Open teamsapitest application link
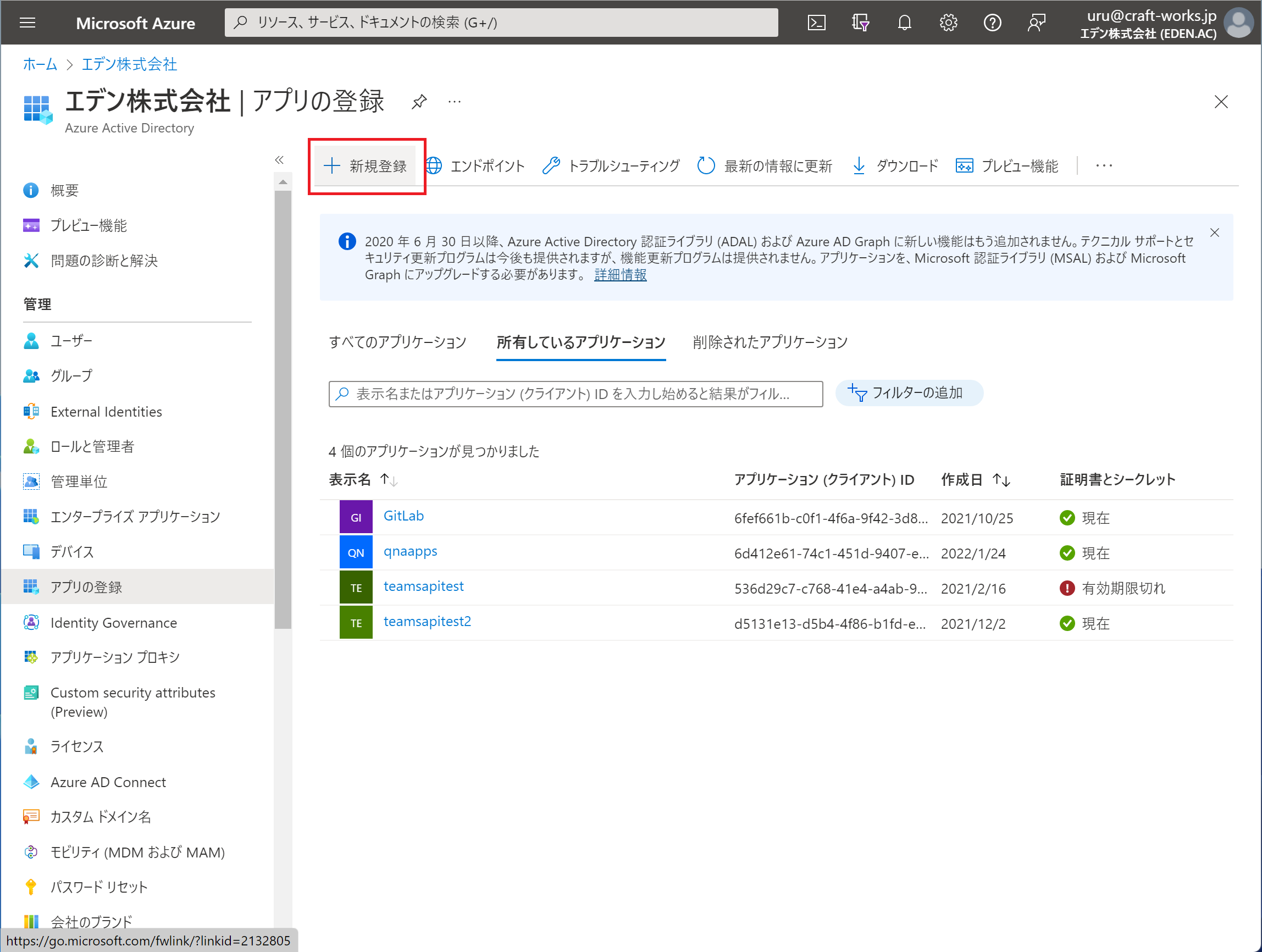 [423, 586]
